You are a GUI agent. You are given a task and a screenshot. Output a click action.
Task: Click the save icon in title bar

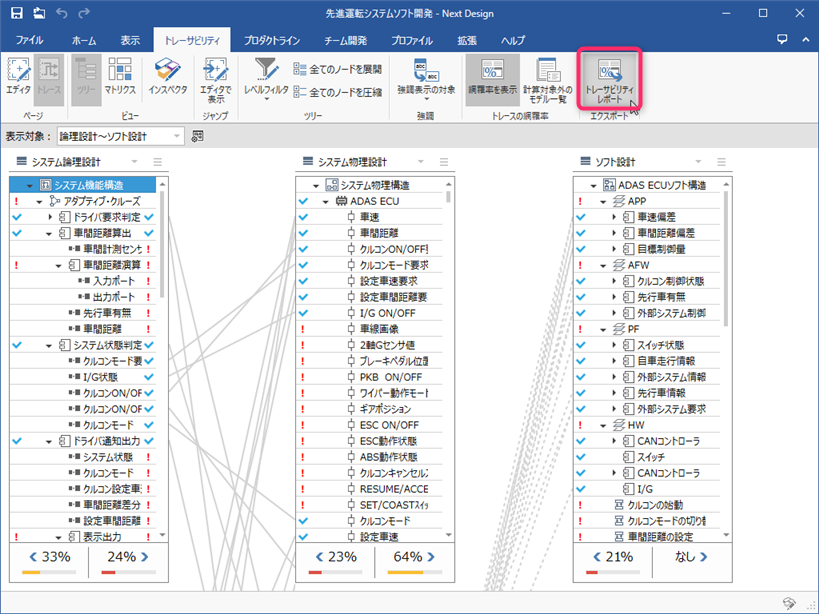click(17, 13)
